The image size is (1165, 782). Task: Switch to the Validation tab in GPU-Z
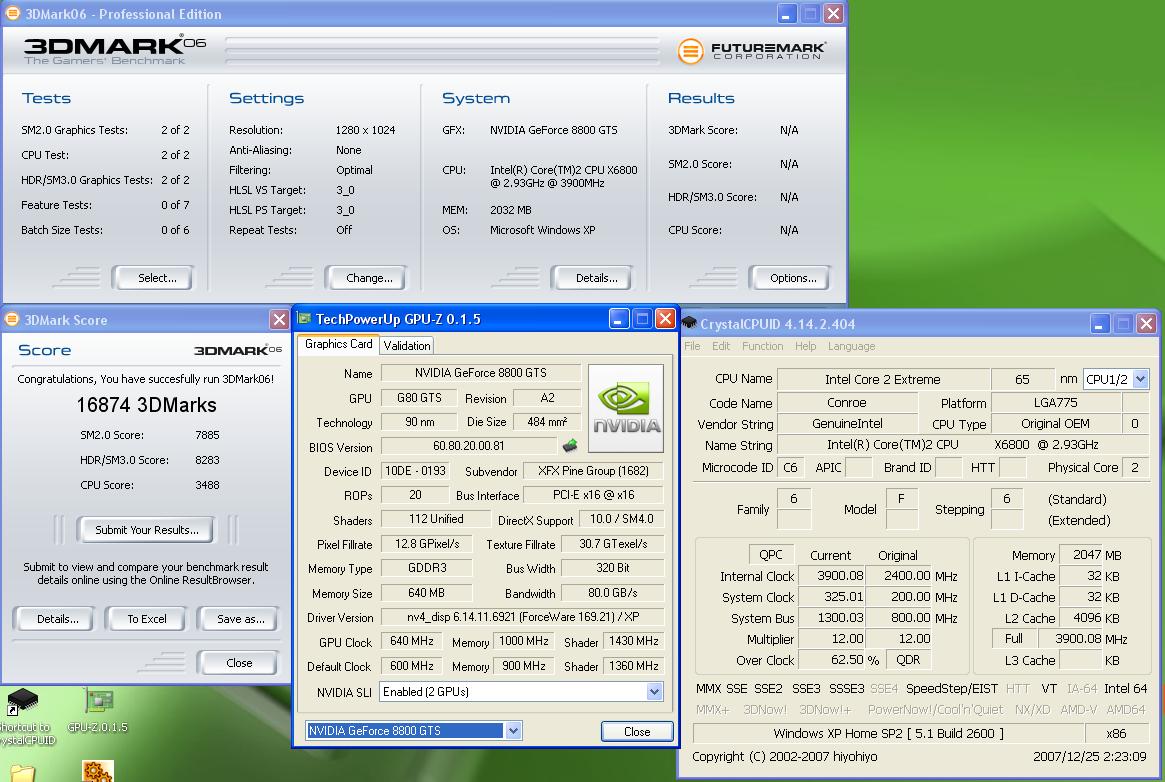(406, 345)
